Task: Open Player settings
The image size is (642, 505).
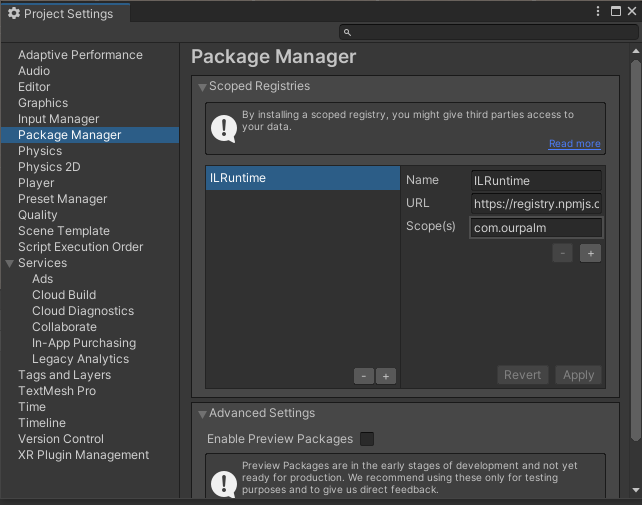Action: [36, 183]
